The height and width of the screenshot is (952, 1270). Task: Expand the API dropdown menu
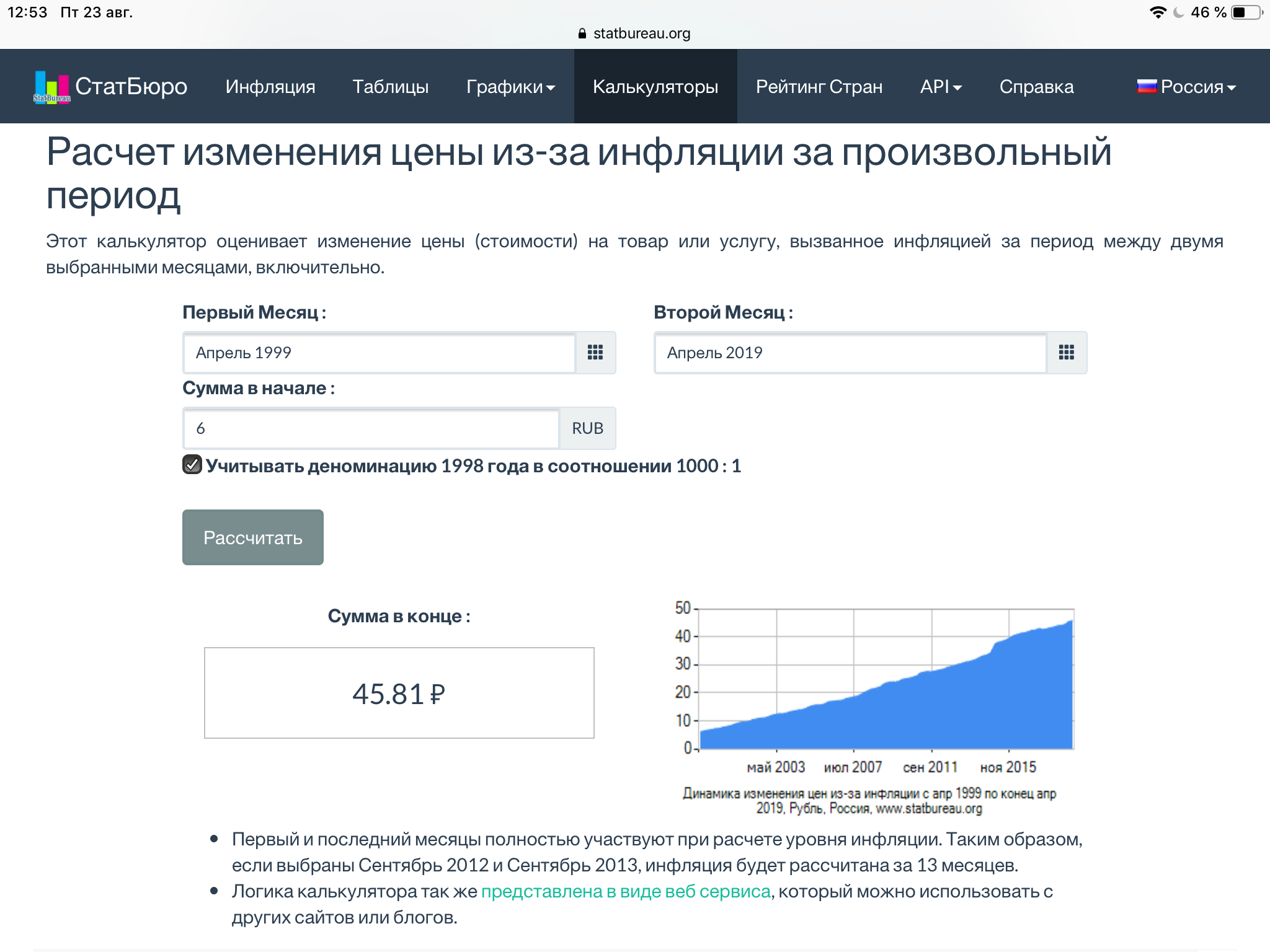(941, 86)
